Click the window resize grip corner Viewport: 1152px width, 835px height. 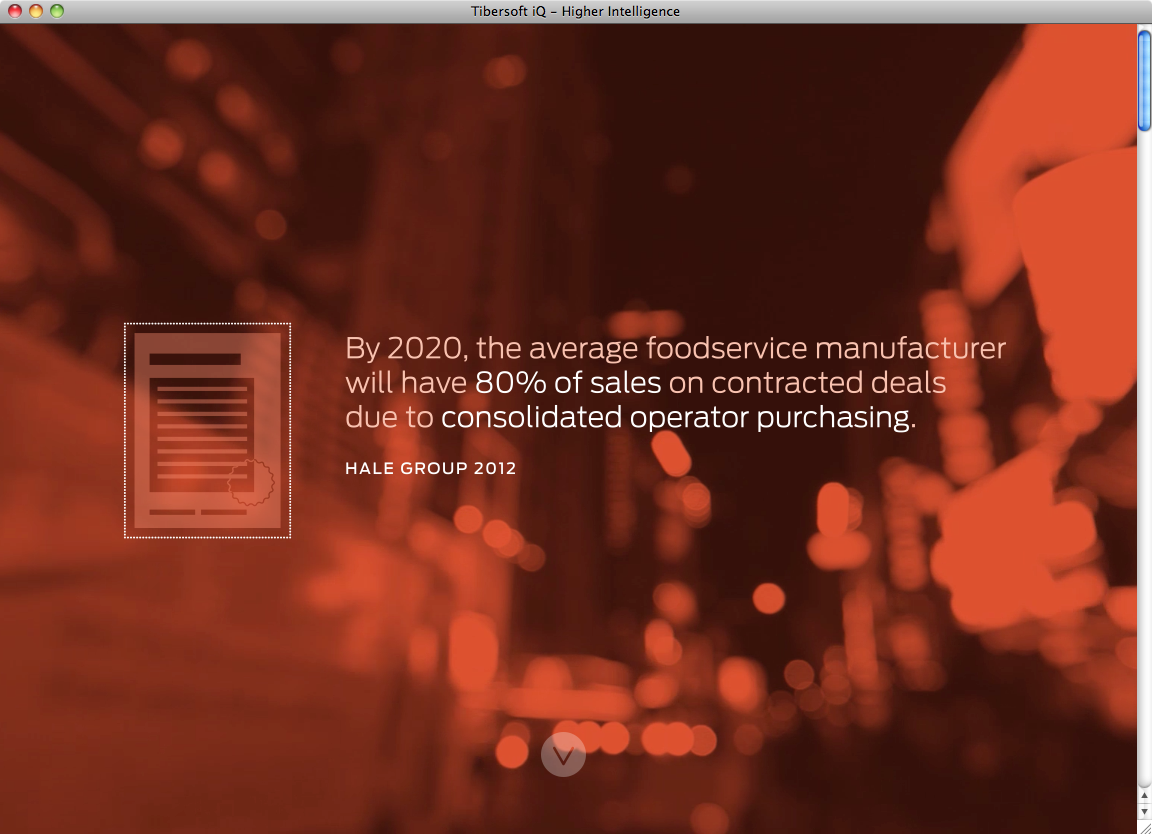1144,827
